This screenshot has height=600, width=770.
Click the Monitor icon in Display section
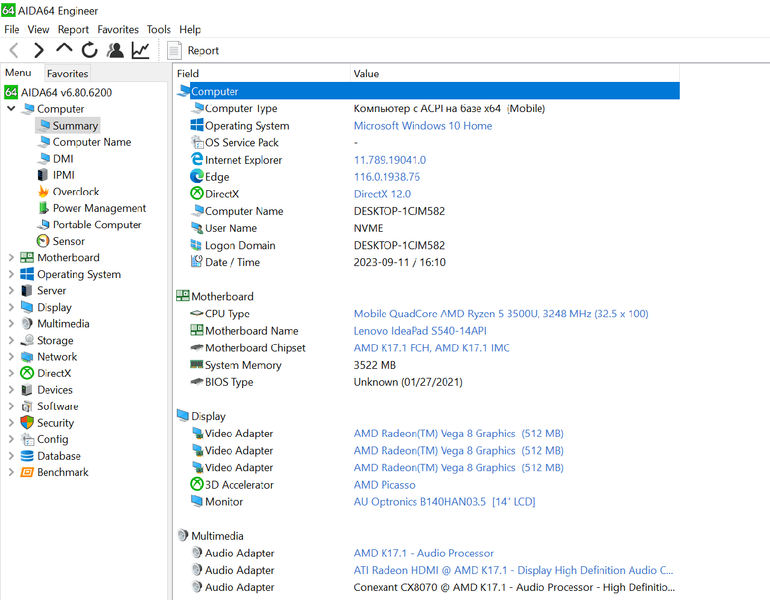[197, 501]
